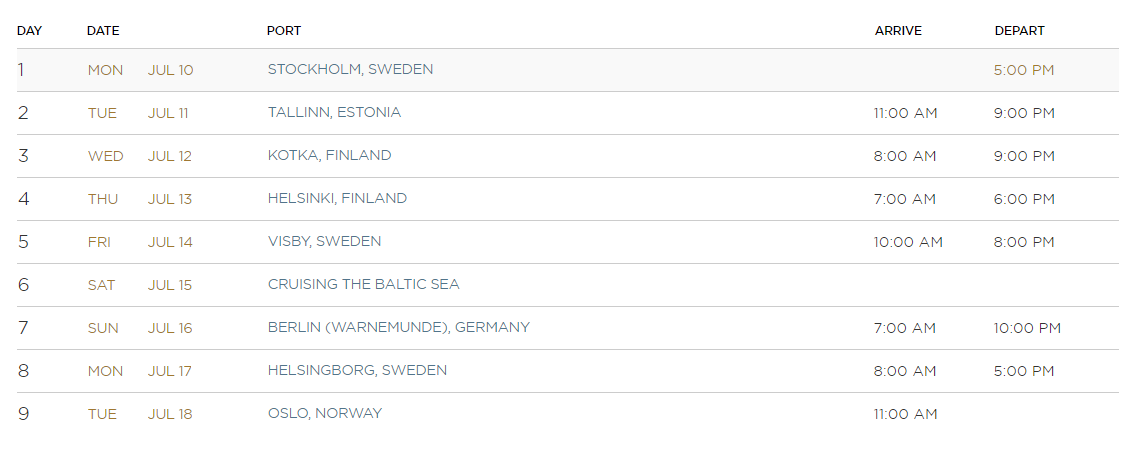Click 11:00 AM Oslo arrival time

(906, 414)
